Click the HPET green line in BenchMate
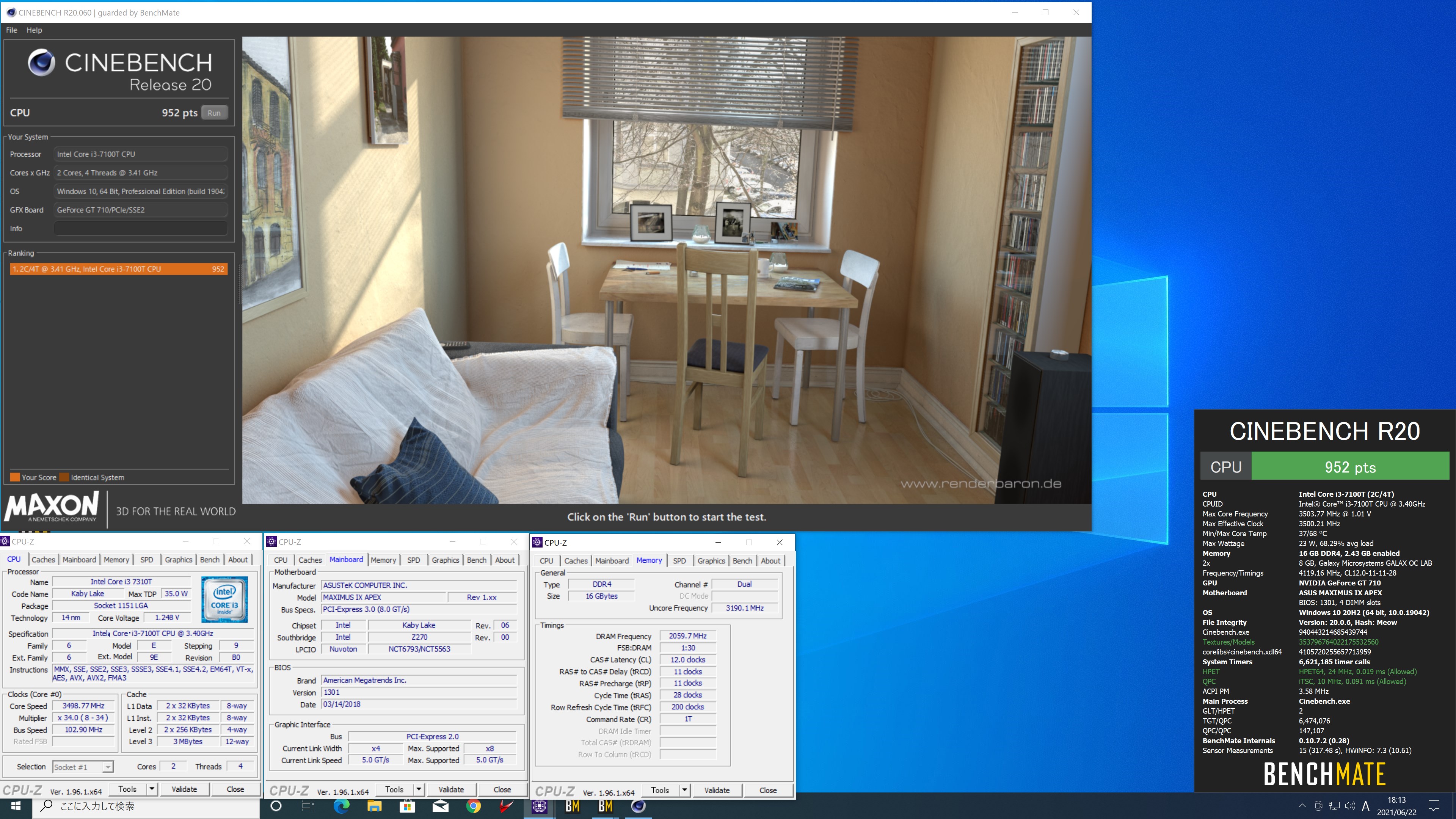This screenshot has width=1456, height=819. click(x=1309, y=672)
